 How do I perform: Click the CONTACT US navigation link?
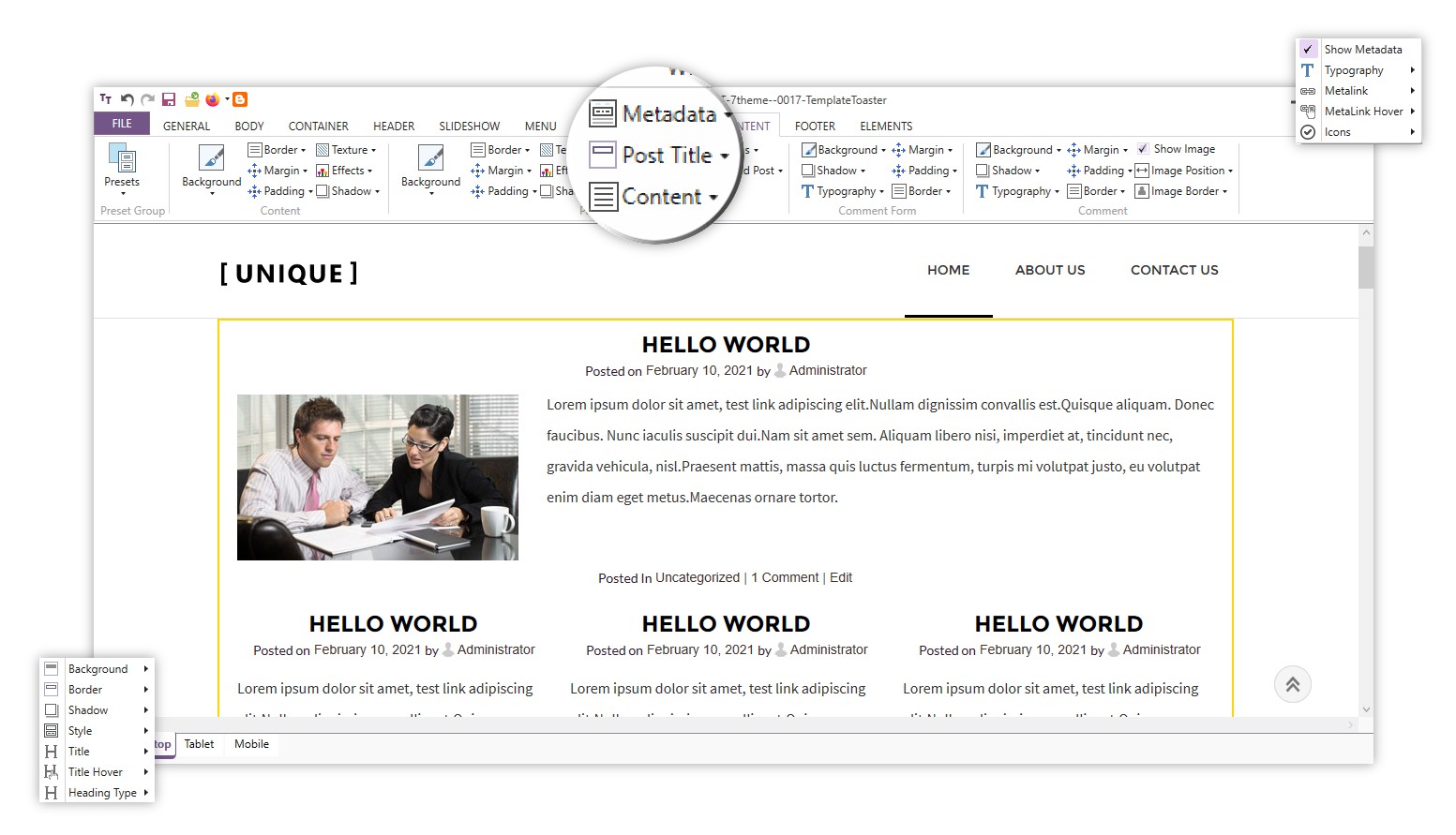pyautogui.click(x=1175, y=270)
